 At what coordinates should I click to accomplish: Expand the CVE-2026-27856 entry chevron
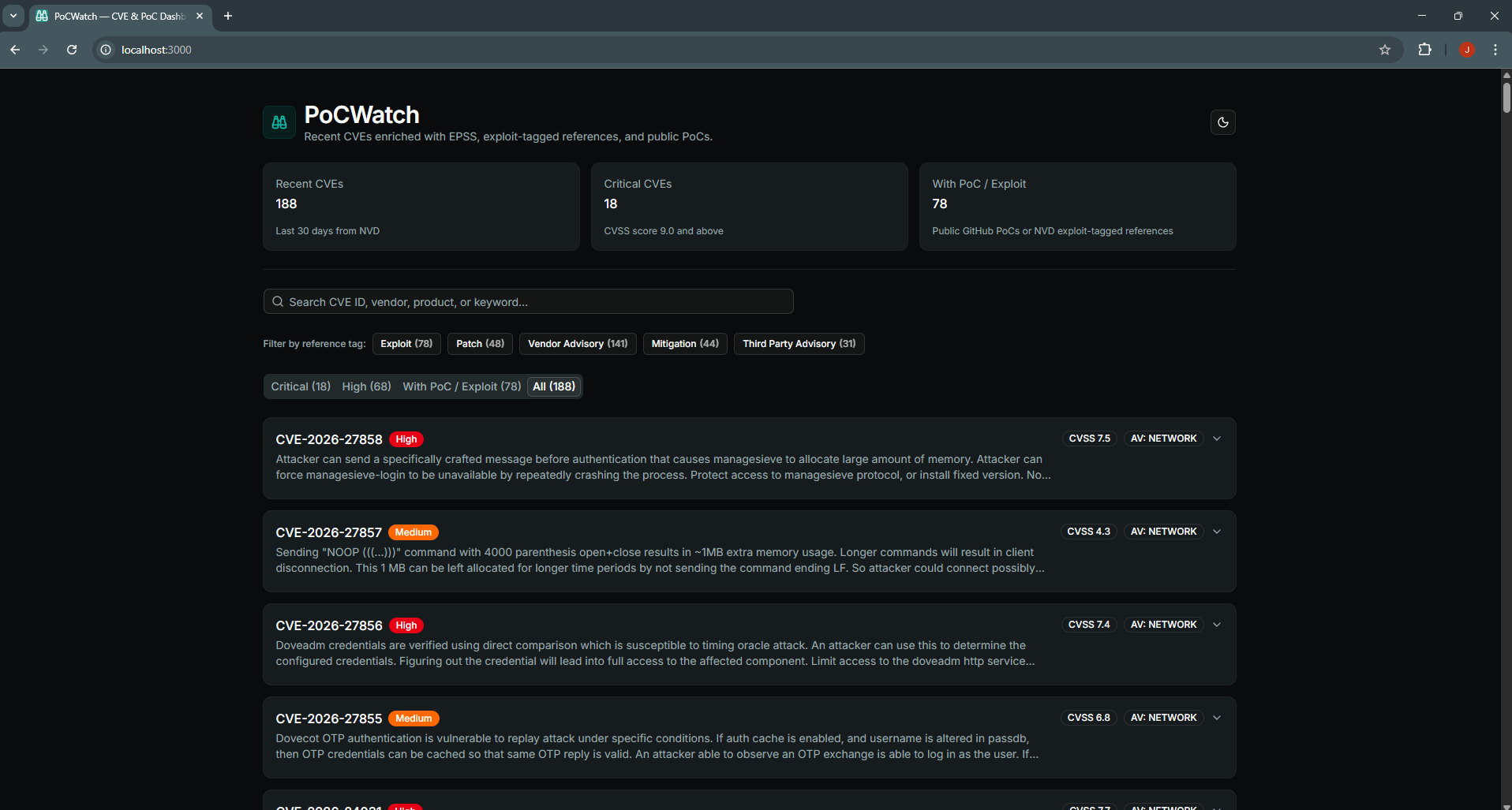[1217, 625]
